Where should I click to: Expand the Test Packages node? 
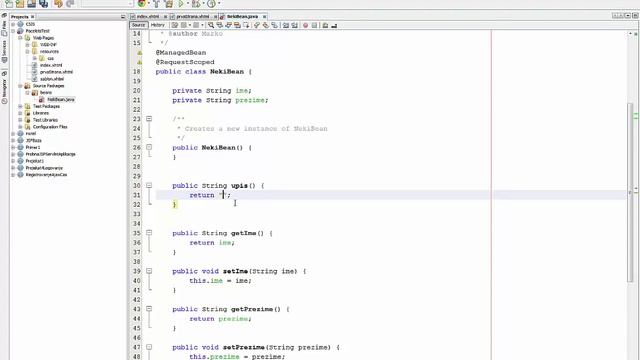click(x=20, y=106)
